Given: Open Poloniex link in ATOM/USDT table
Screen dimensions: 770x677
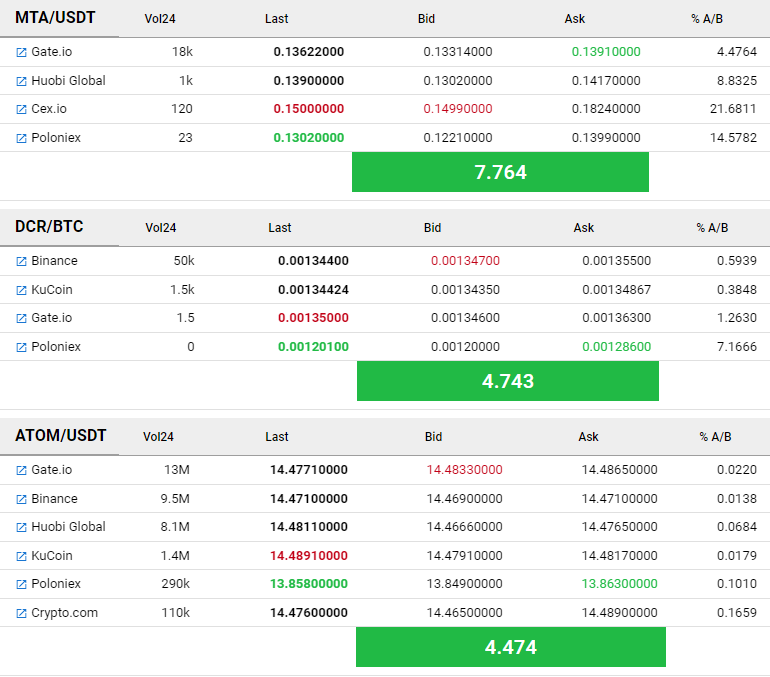Looking at the screenshot, I should coord(56,584).
